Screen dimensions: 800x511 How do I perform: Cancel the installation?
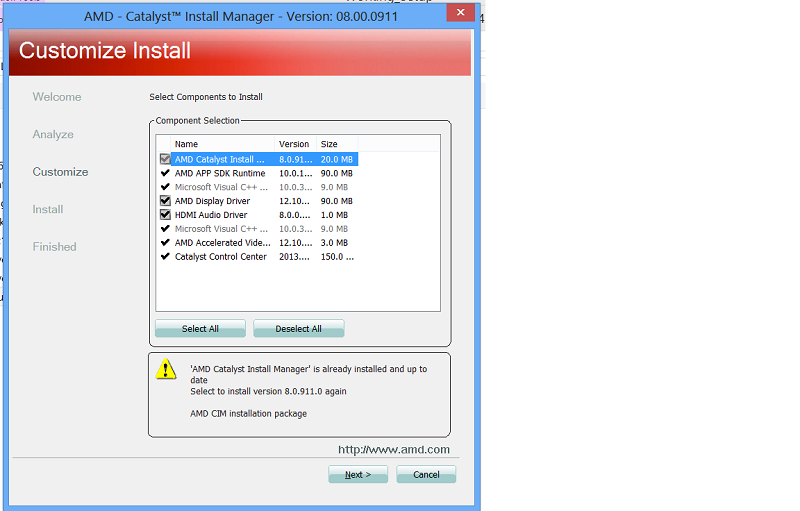coord(426,474)
